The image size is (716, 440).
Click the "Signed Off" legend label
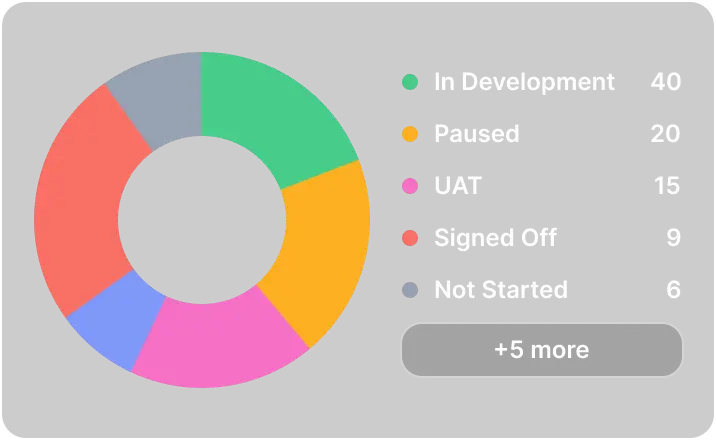[495, 238]
